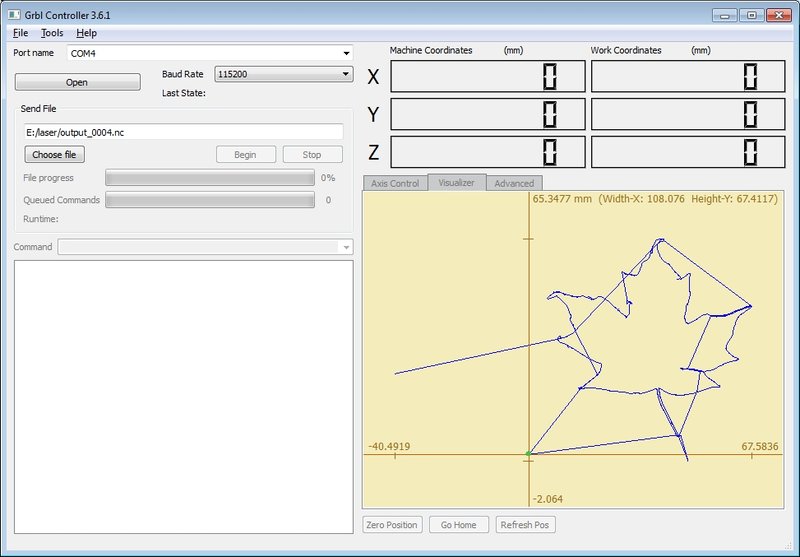Click the Refresh Pos button
800x557 pixels.
coord(526,525)
